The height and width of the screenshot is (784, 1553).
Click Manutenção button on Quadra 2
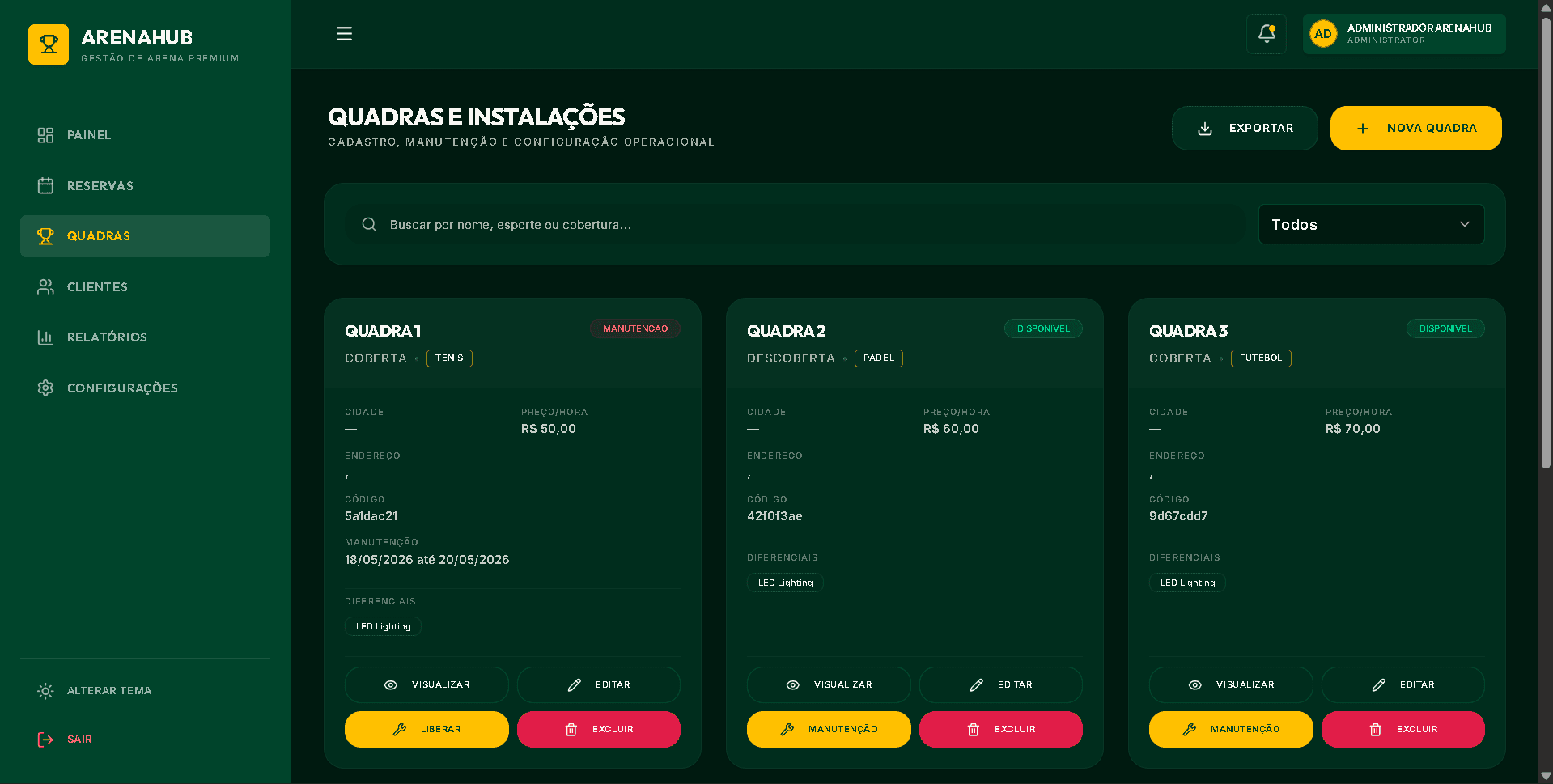click(829, 729)
